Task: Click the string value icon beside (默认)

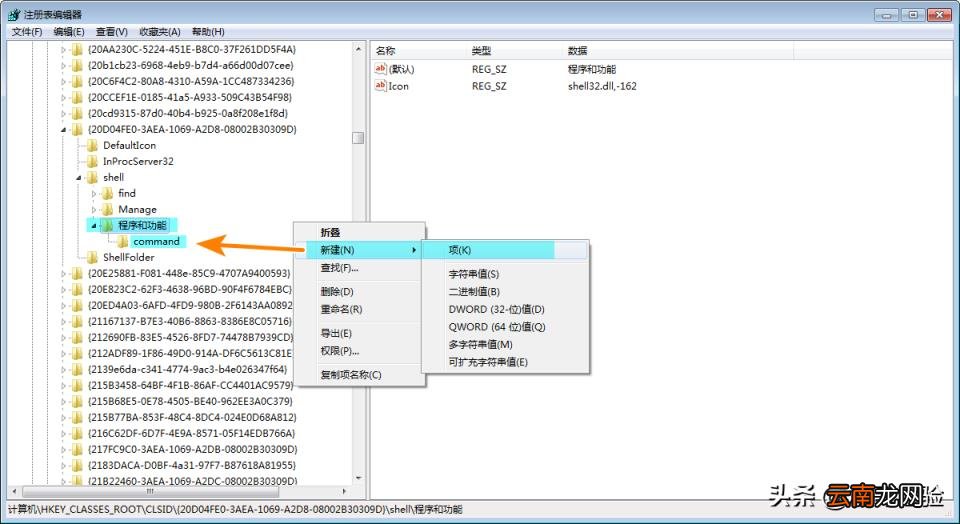Action: tap(380, 69)
